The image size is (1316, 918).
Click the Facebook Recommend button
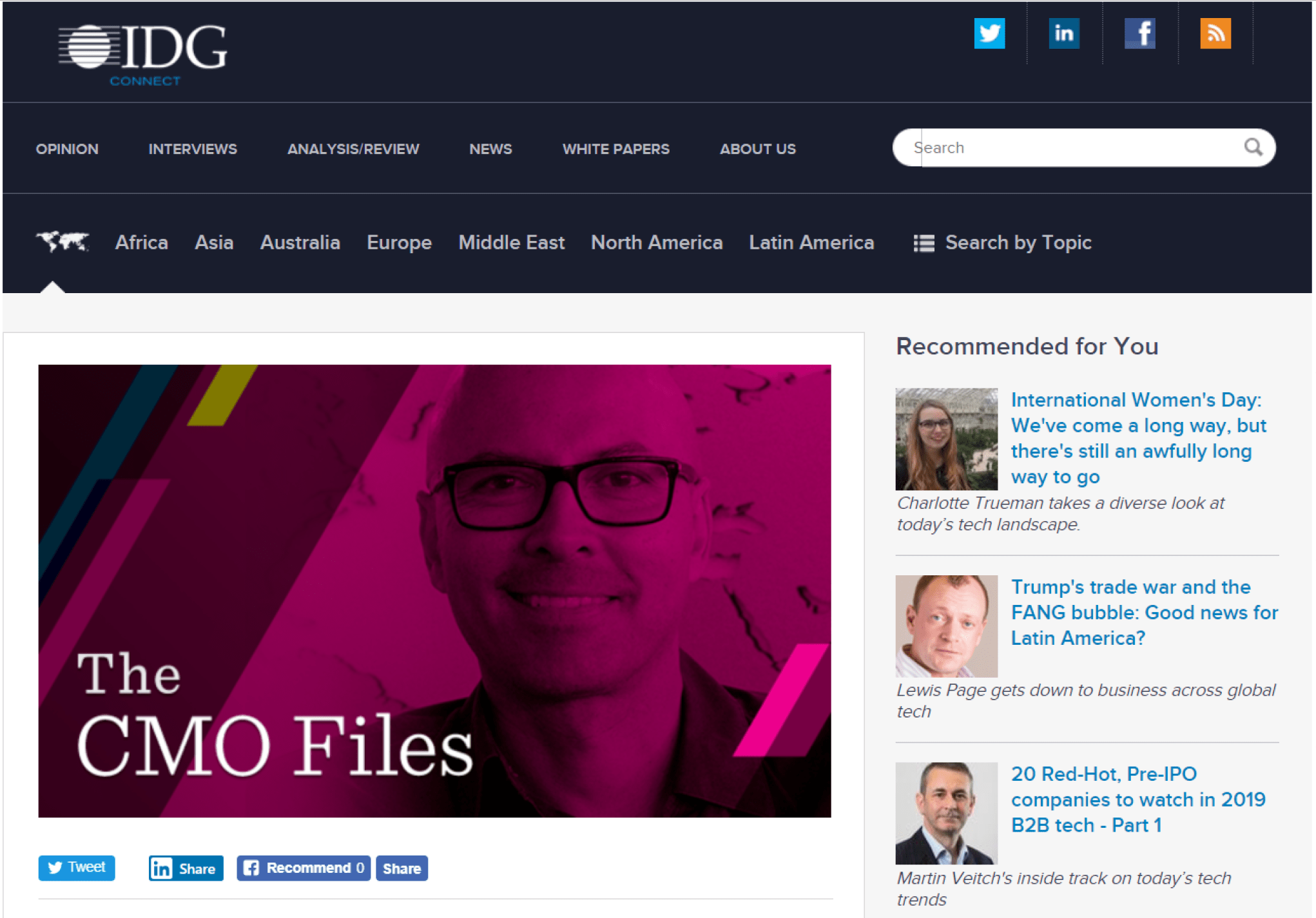304,868
